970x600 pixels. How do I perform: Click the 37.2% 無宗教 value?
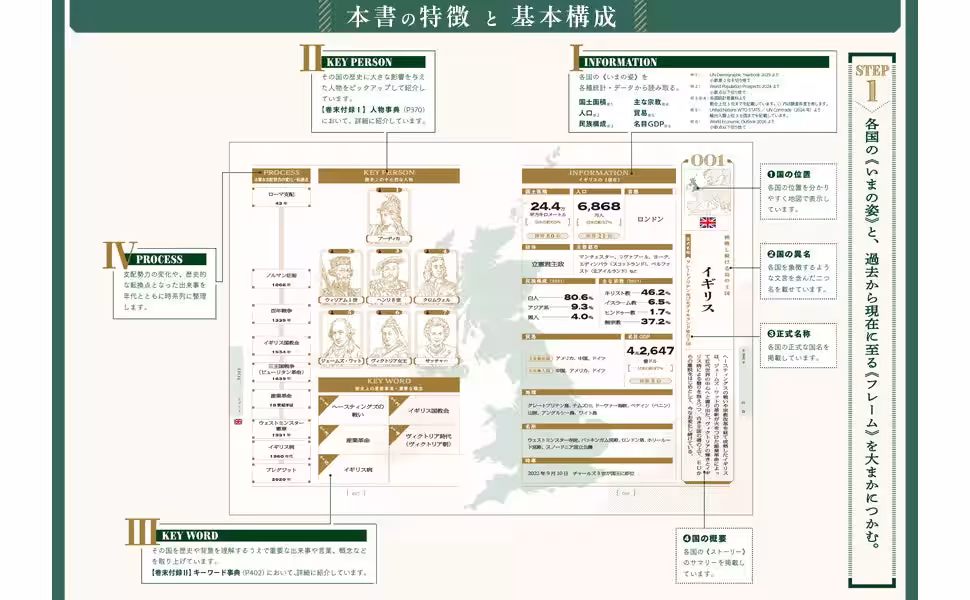[x=656, y=322]
